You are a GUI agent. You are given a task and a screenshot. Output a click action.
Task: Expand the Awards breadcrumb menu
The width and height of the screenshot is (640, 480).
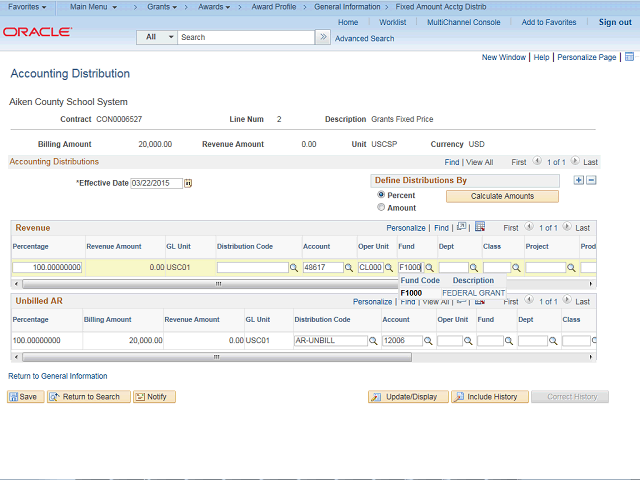[x=214, y=7]
